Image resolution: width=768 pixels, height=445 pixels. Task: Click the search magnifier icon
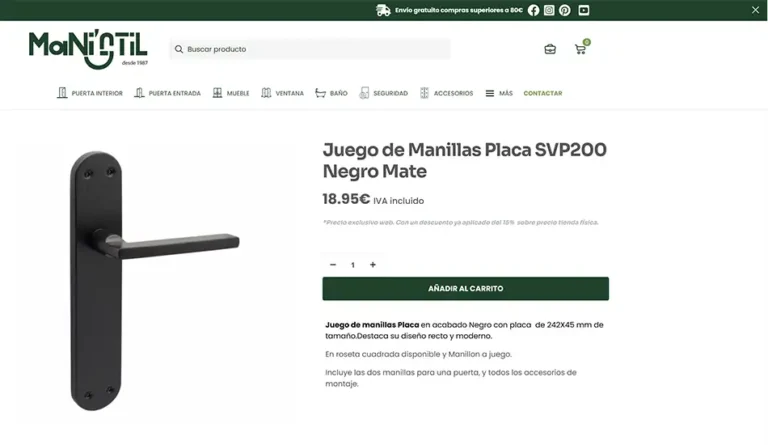pos(179,49)
